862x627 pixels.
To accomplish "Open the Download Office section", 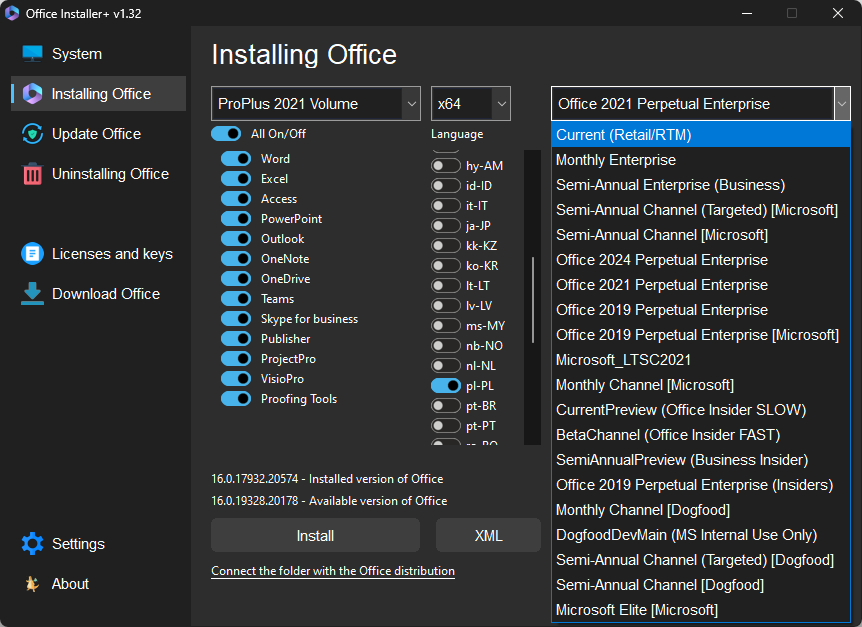I will [98, 294].
